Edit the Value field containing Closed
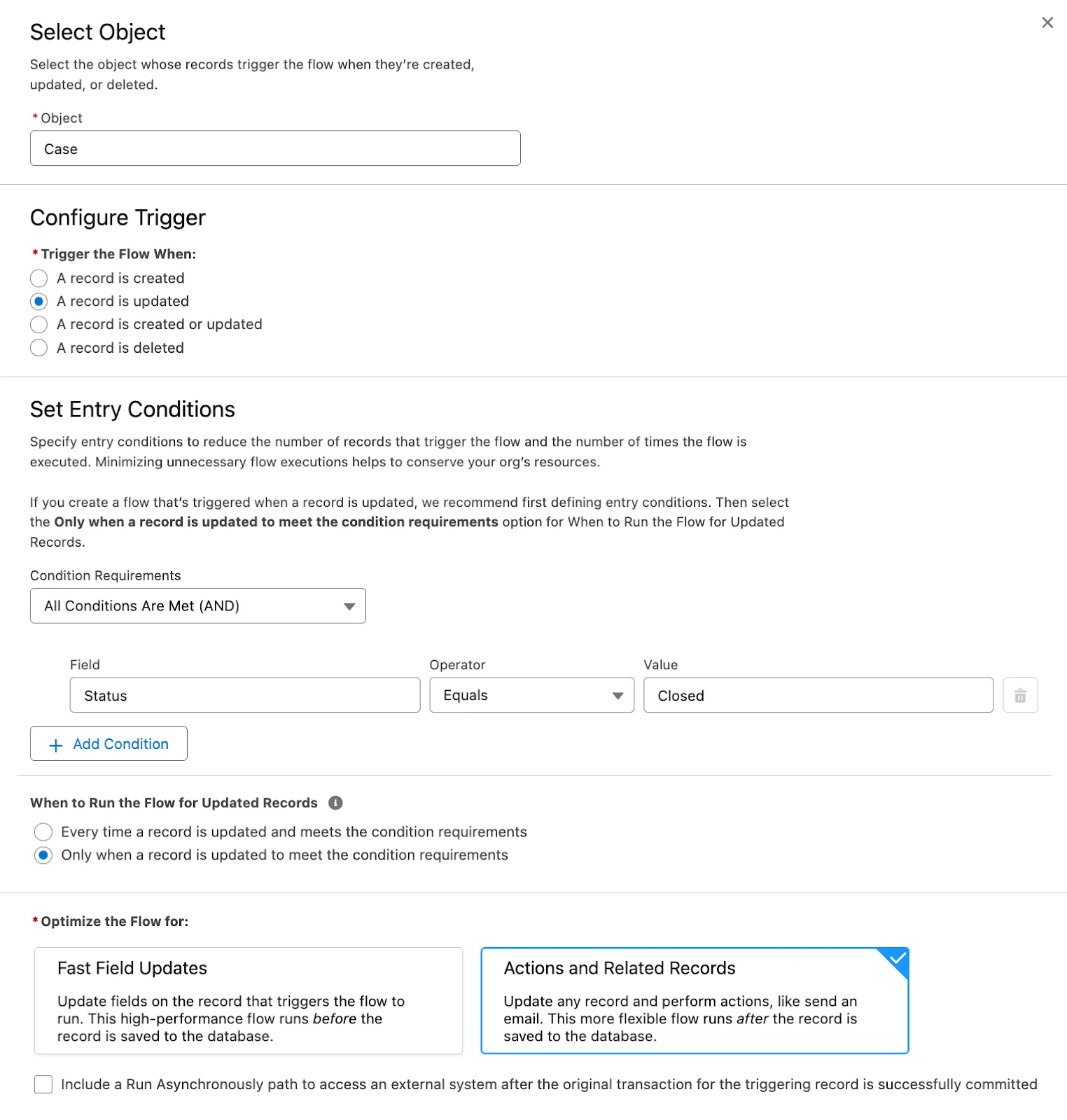Viewport: 1067px width, 1120px height. [x=817, y=695]
